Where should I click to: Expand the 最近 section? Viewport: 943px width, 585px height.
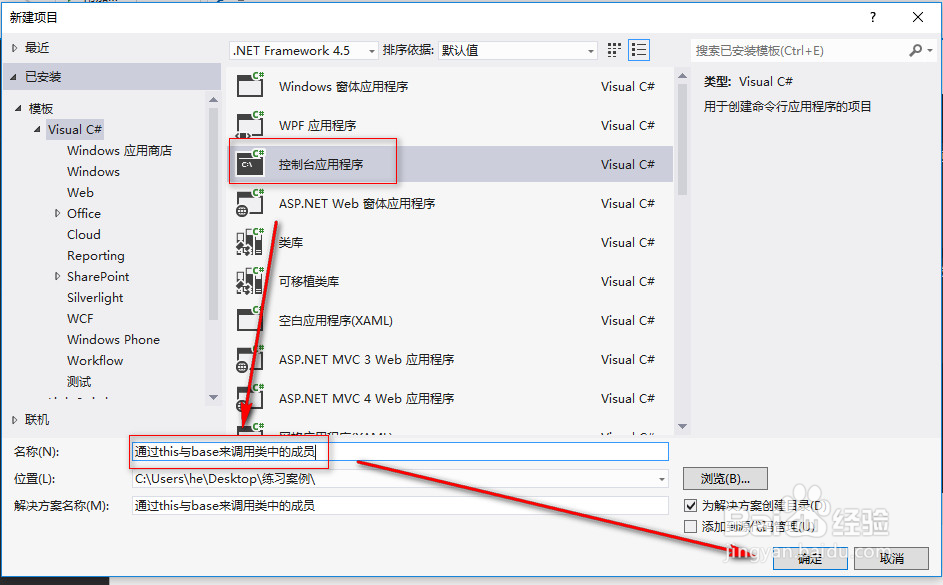tap(15, 47)
